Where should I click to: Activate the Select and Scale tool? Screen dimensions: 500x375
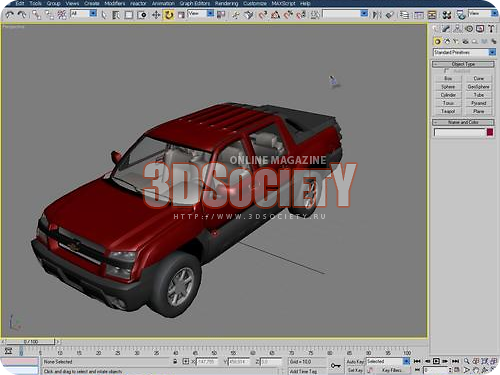(x=181, y=15)
